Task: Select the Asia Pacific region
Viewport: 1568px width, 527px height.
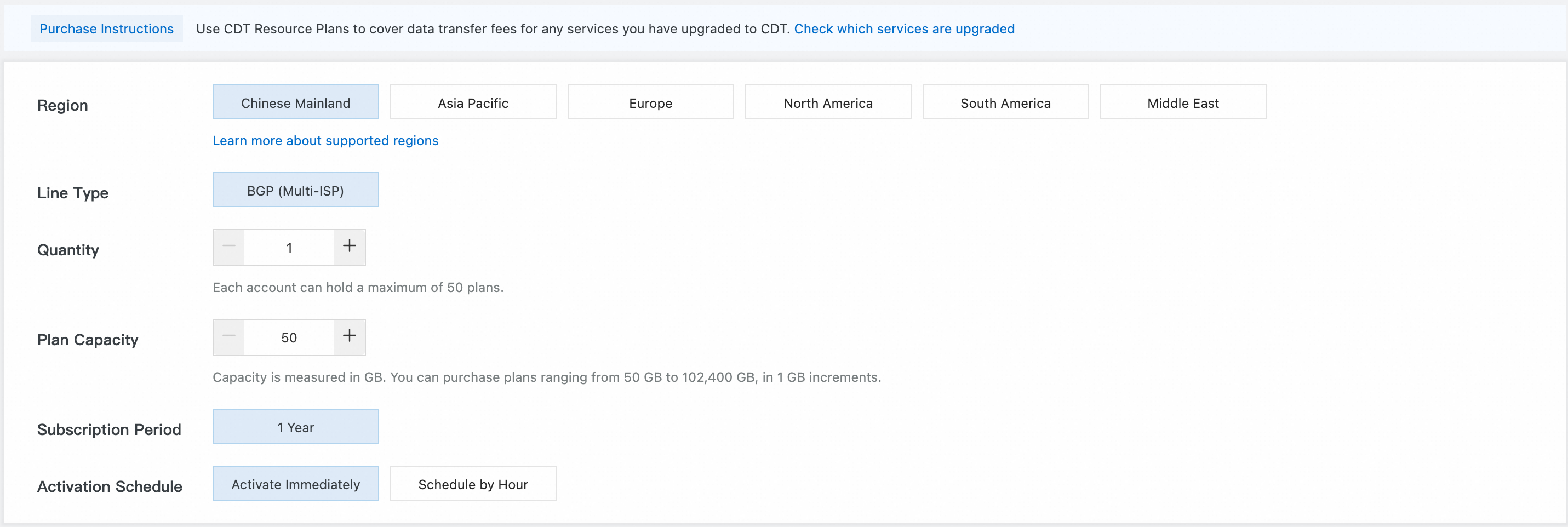Action: tap(473, 102)
